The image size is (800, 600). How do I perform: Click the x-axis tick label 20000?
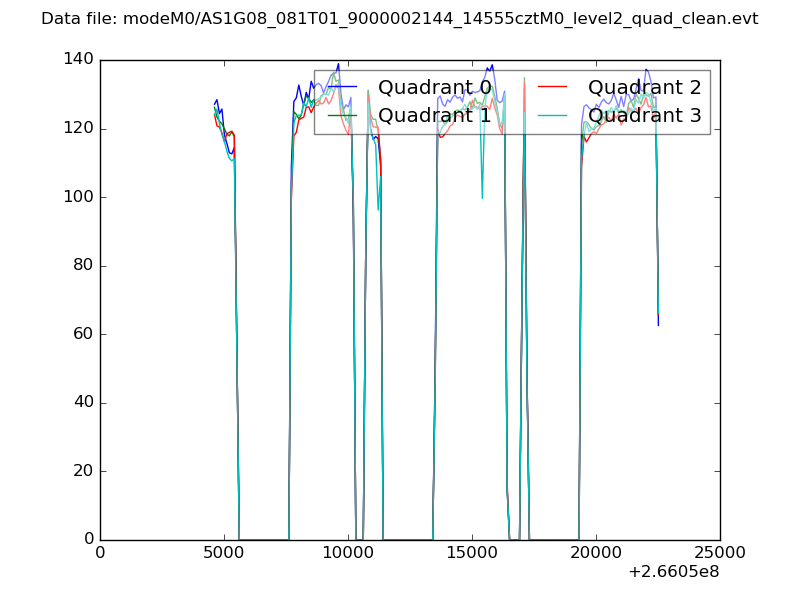click(596, 553)
